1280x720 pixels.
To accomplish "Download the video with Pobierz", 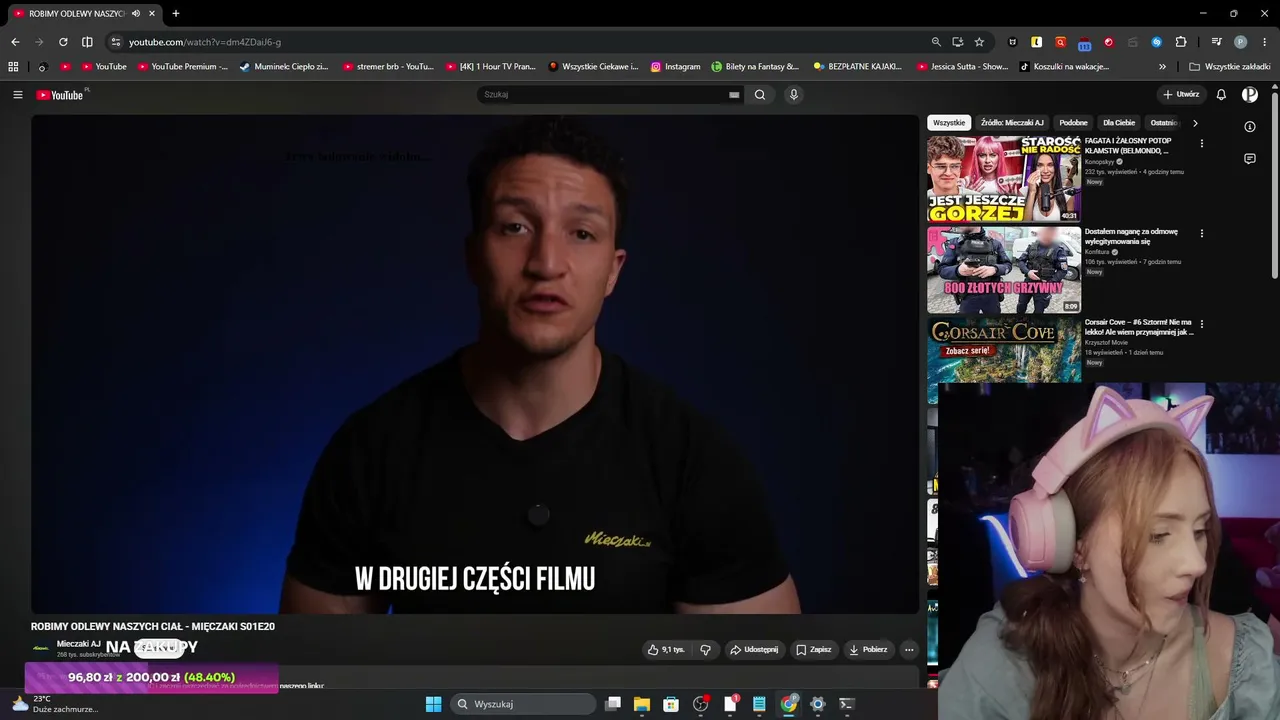I will pos(868,650).
